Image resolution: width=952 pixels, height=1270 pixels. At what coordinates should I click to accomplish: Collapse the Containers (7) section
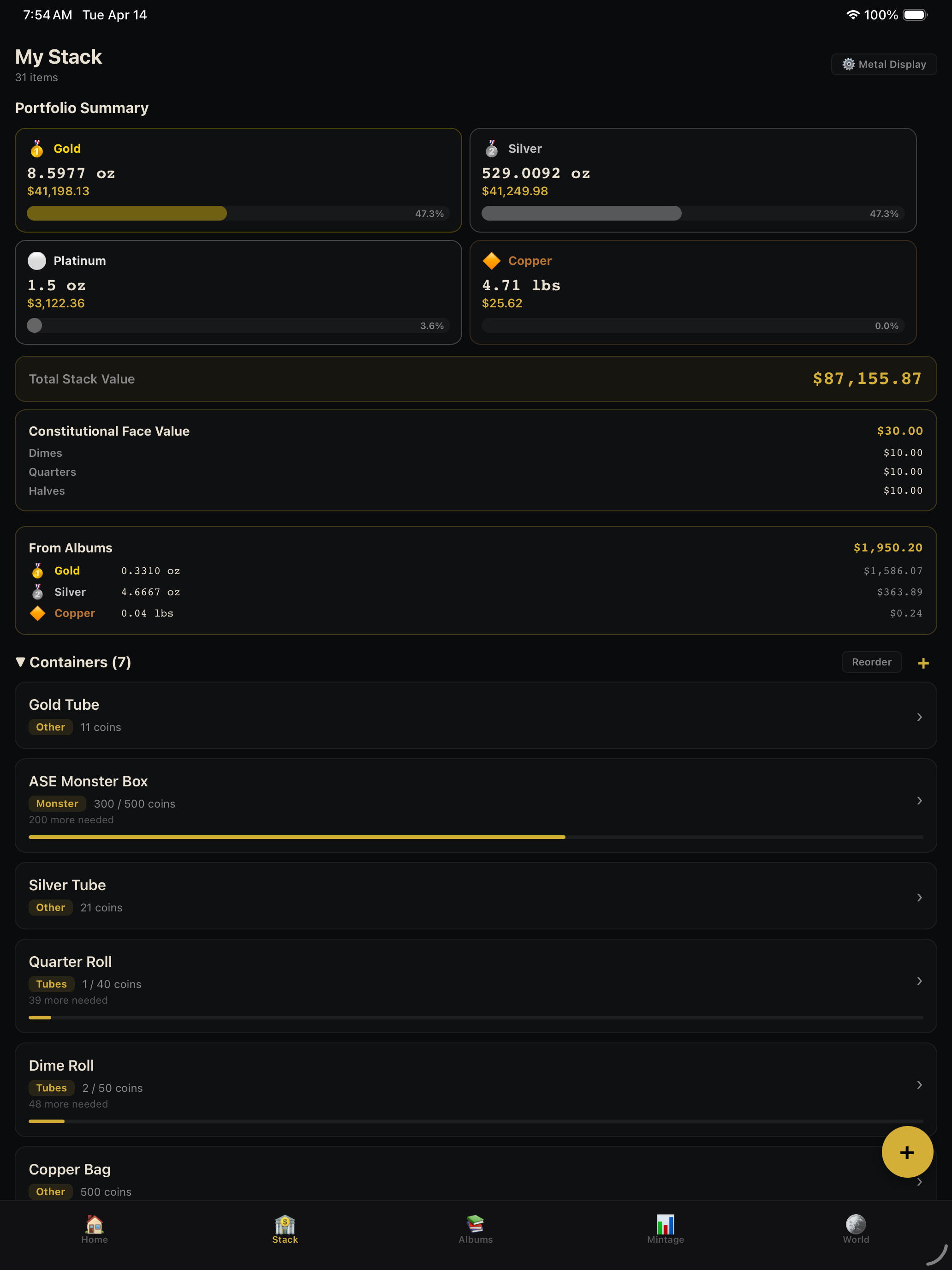click(x=73, y=662)
